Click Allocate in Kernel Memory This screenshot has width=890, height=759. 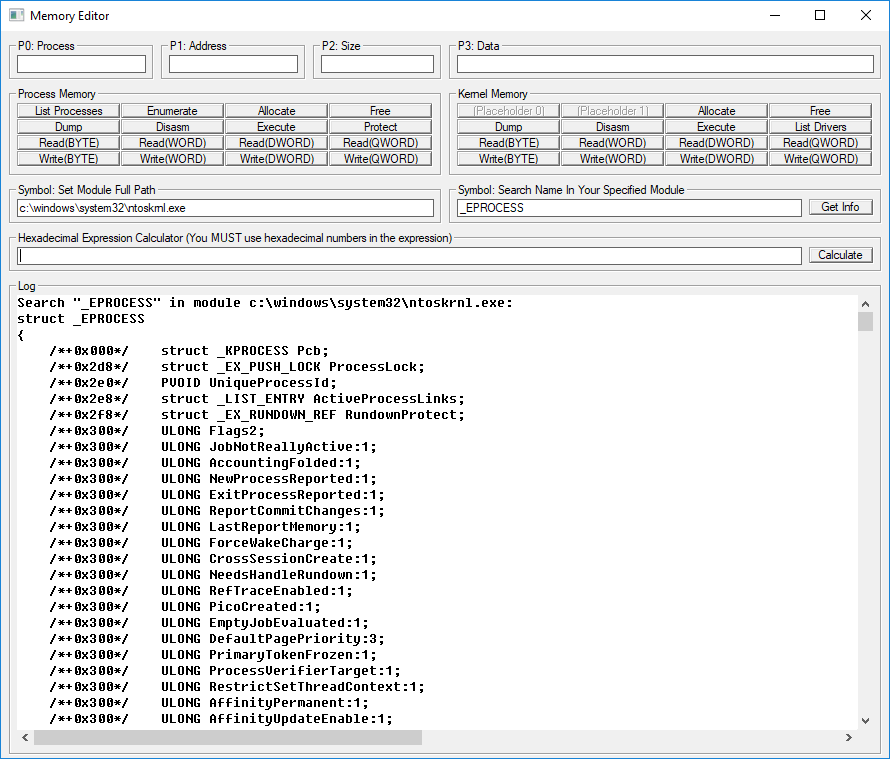coord(716,111)
